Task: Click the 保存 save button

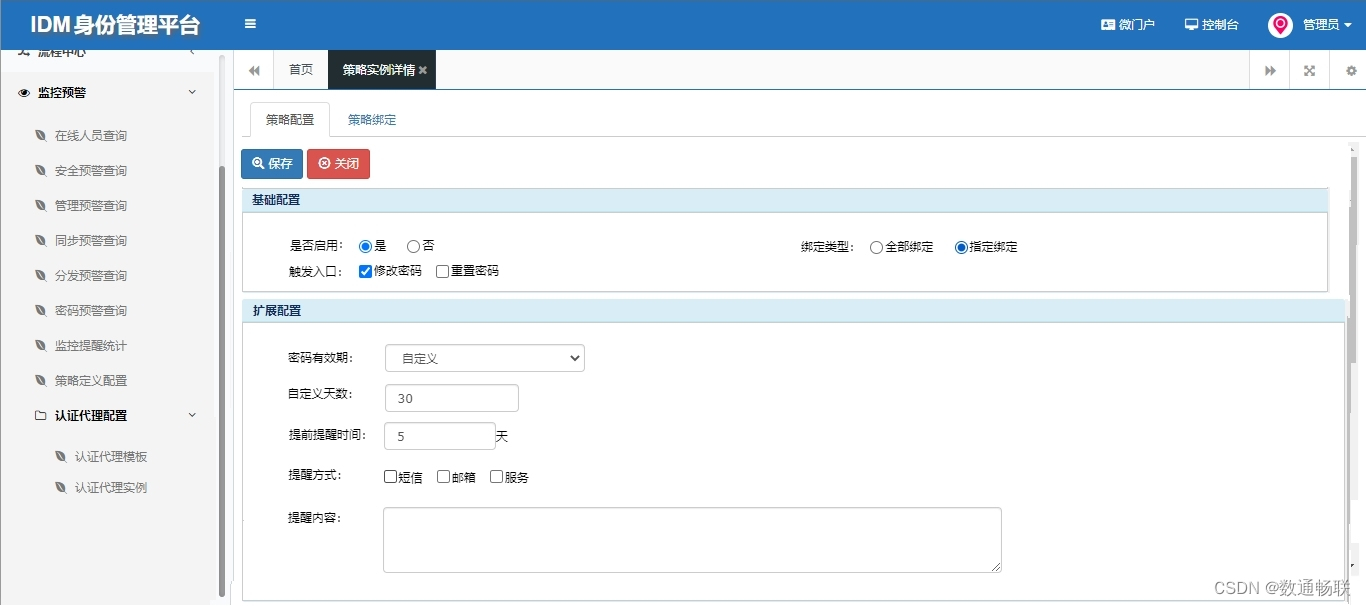Action: (272, 164)
